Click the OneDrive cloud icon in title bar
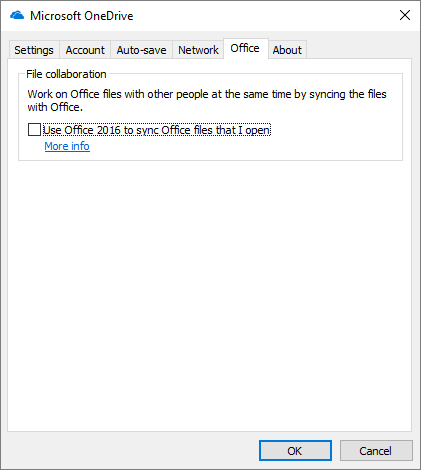This screenshot has width=421, height=470. tap(17, 15)
